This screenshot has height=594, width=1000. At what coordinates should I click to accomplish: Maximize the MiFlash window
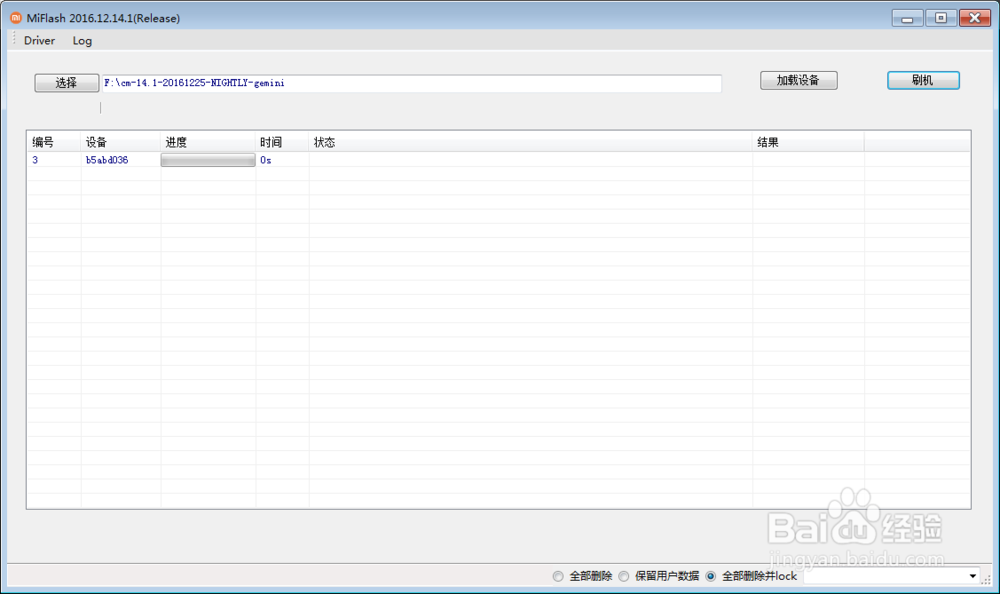click(941, 18)
